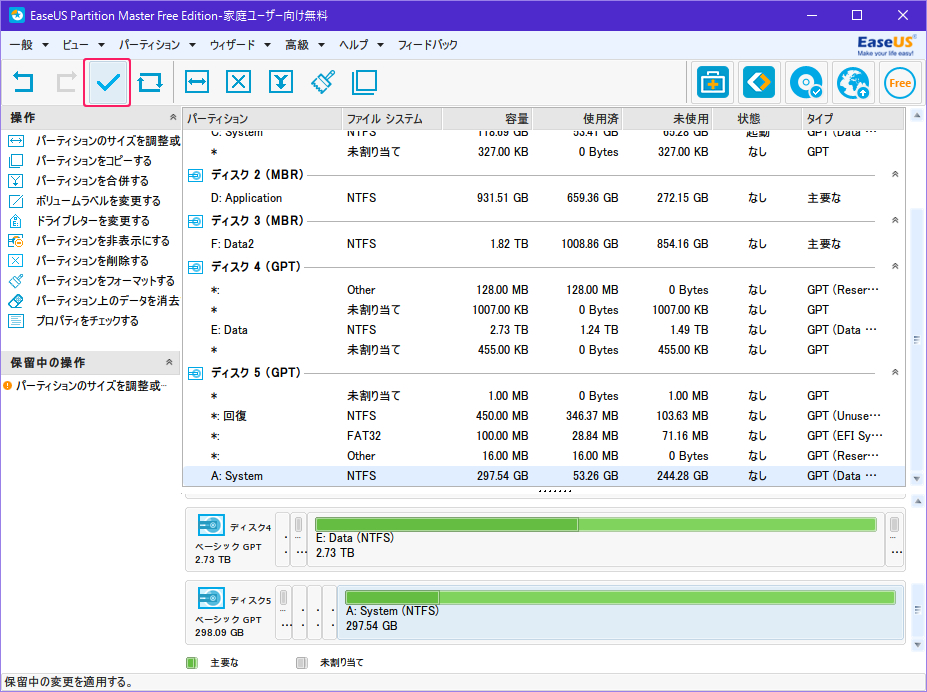Open the 高級 menu

click(x=305, y=45)
